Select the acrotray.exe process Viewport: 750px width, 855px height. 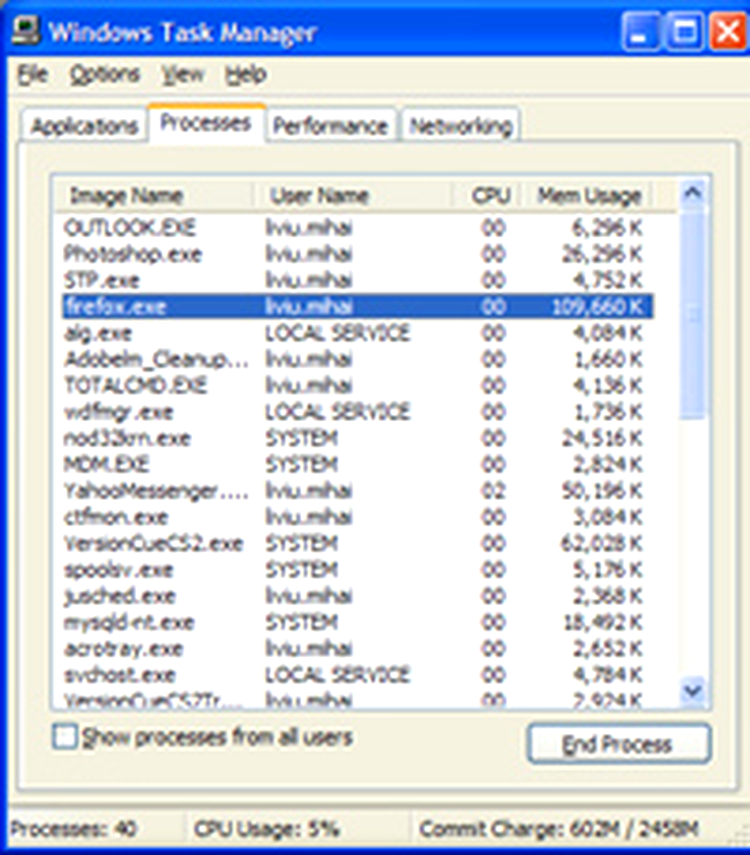tap(357, 648)
